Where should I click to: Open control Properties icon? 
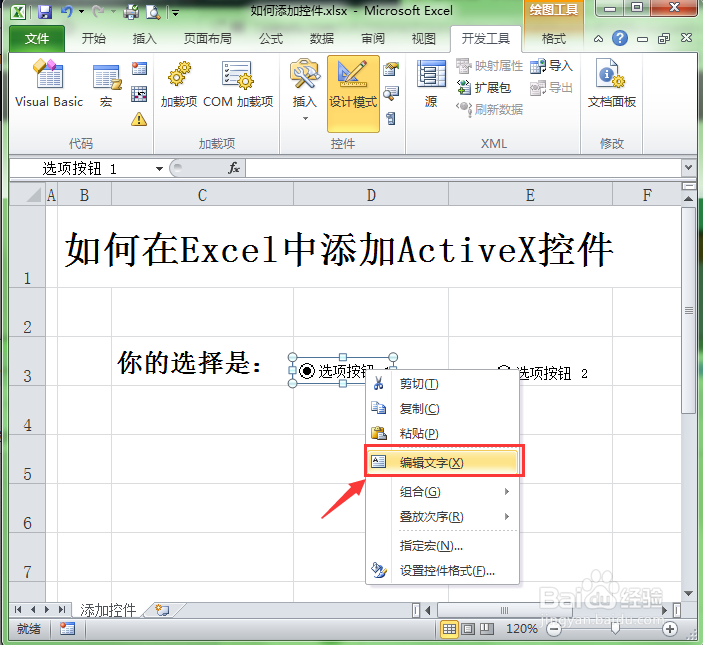tap(391, 69)
